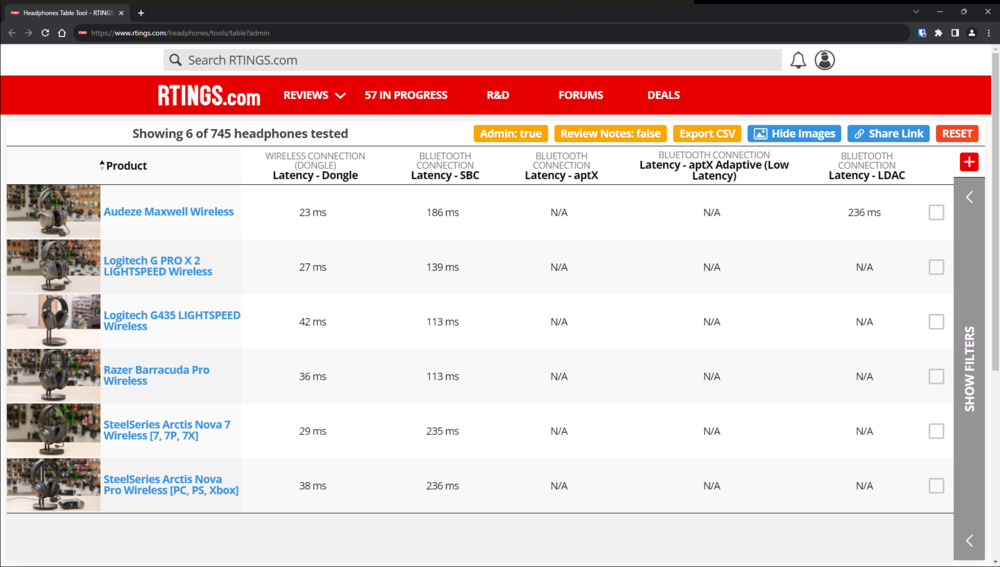Select the SteelSeries Arctis Nova Pro checkbox
The height and width of the screenshot is (567, 1000).
click(x=936, y=486)
